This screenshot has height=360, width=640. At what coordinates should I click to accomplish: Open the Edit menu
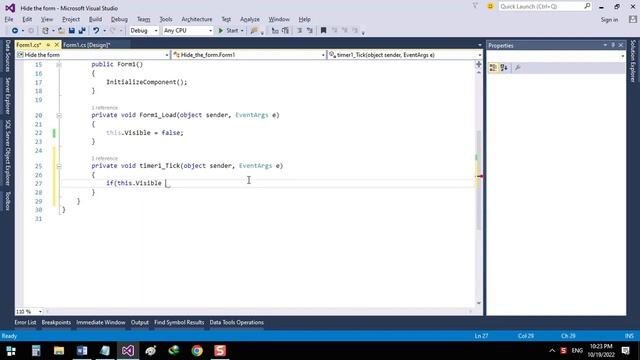tap(27, 19)
